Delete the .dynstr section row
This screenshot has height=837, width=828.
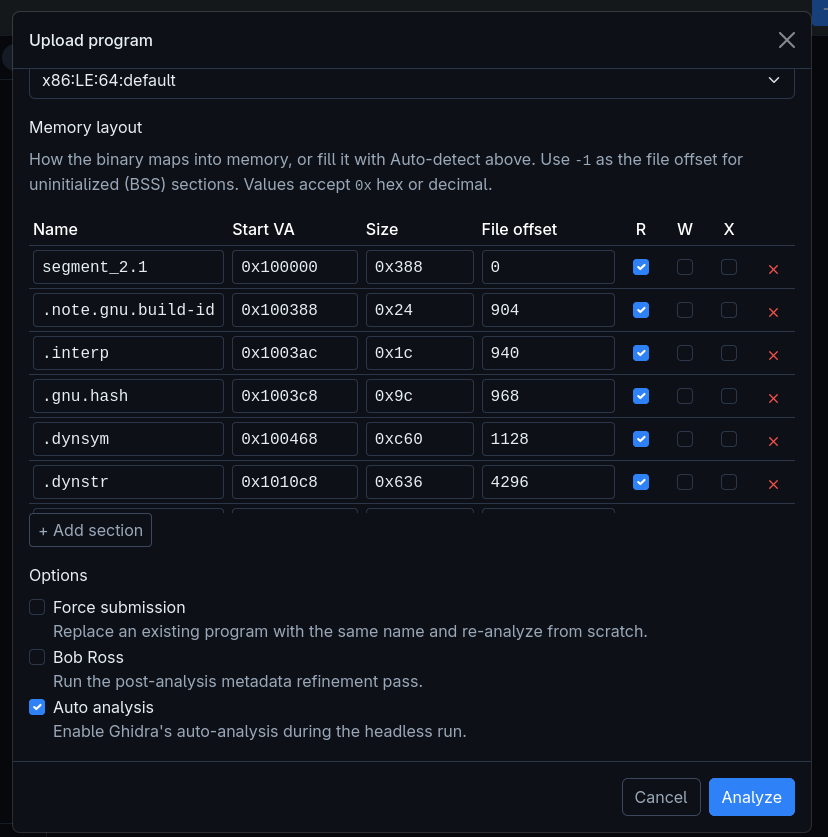coord(773,484)
